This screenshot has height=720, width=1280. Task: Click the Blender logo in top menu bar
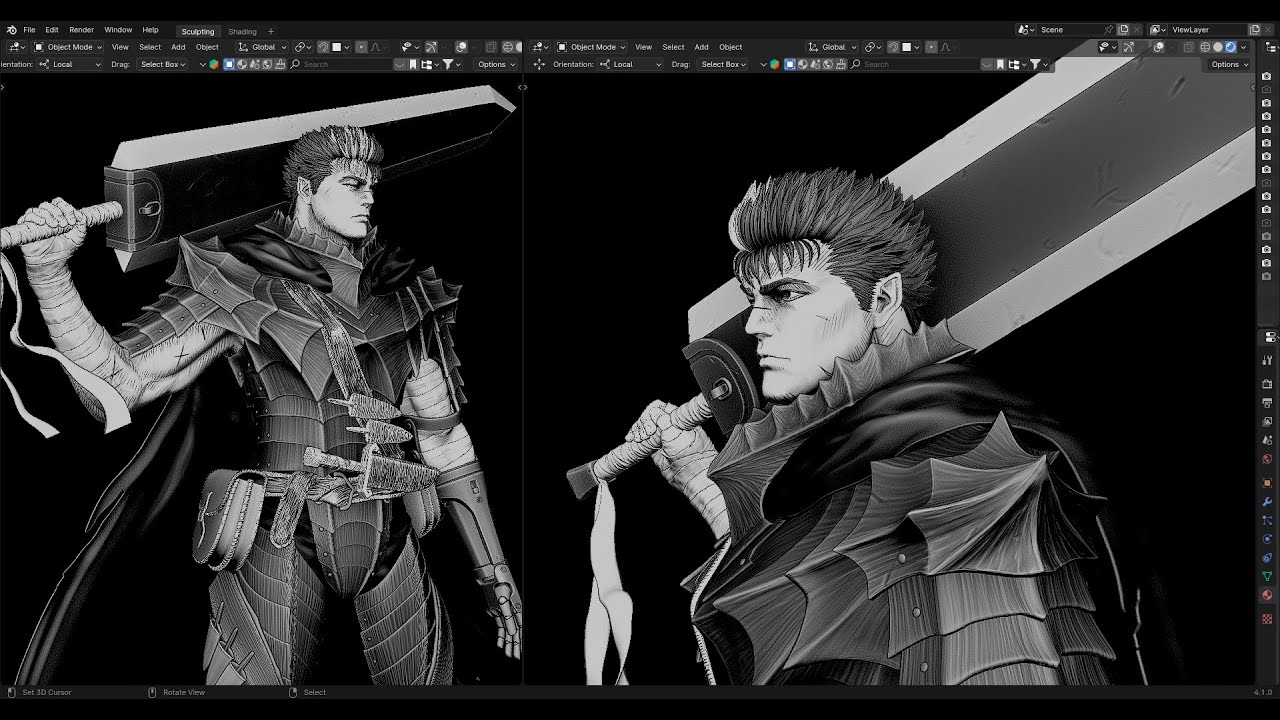pyautogui.click(x=11, y=30)
